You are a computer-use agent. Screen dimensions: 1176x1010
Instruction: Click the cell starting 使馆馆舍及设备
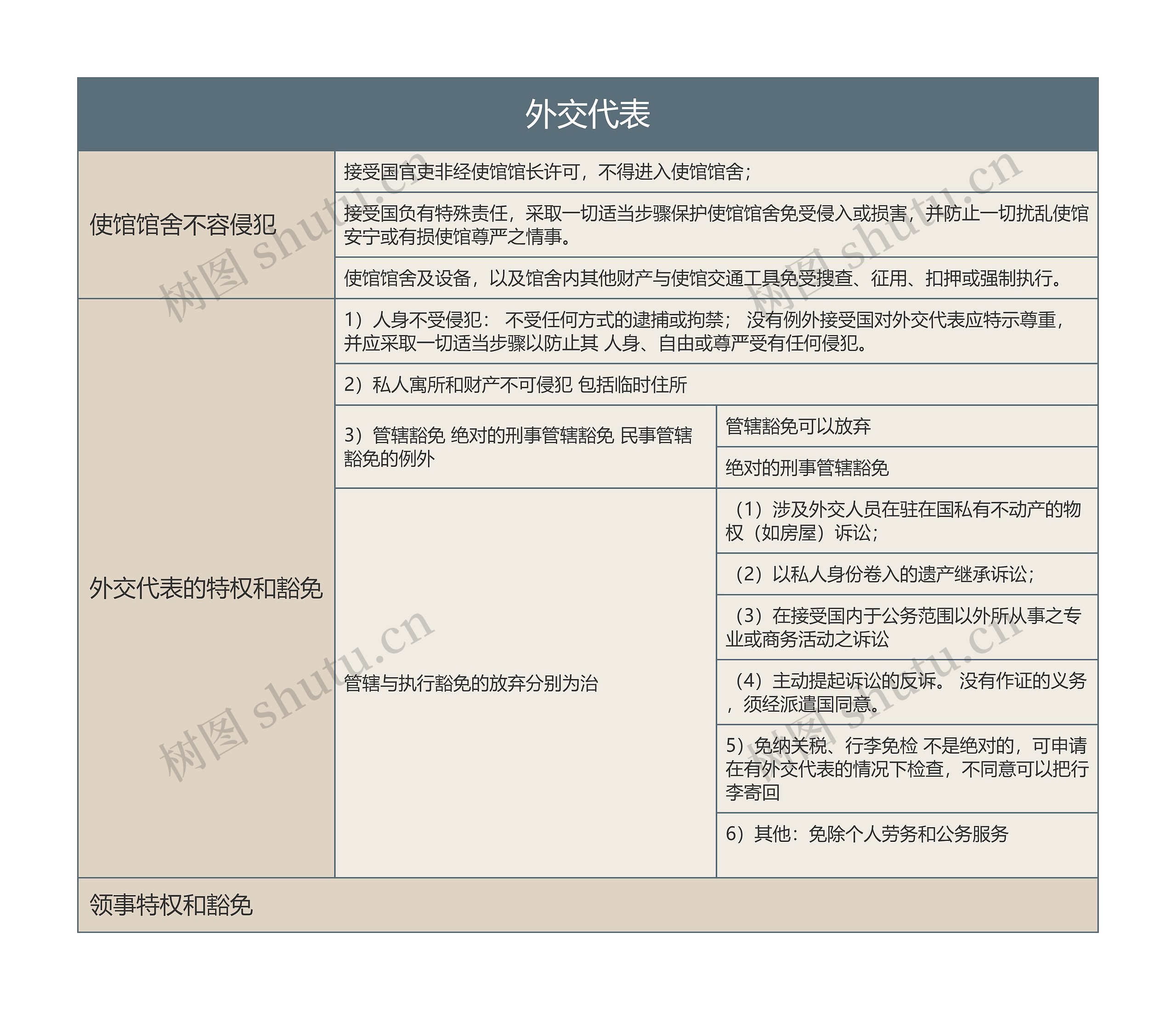tap(716, 278)
